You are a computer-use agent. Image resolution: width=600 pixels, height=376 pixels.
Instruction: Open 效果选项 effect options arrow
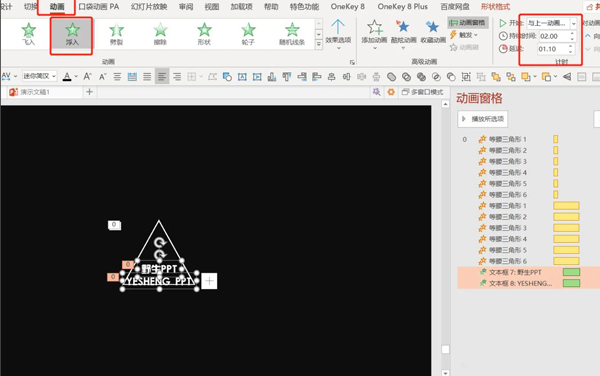[x=338, y=34]
